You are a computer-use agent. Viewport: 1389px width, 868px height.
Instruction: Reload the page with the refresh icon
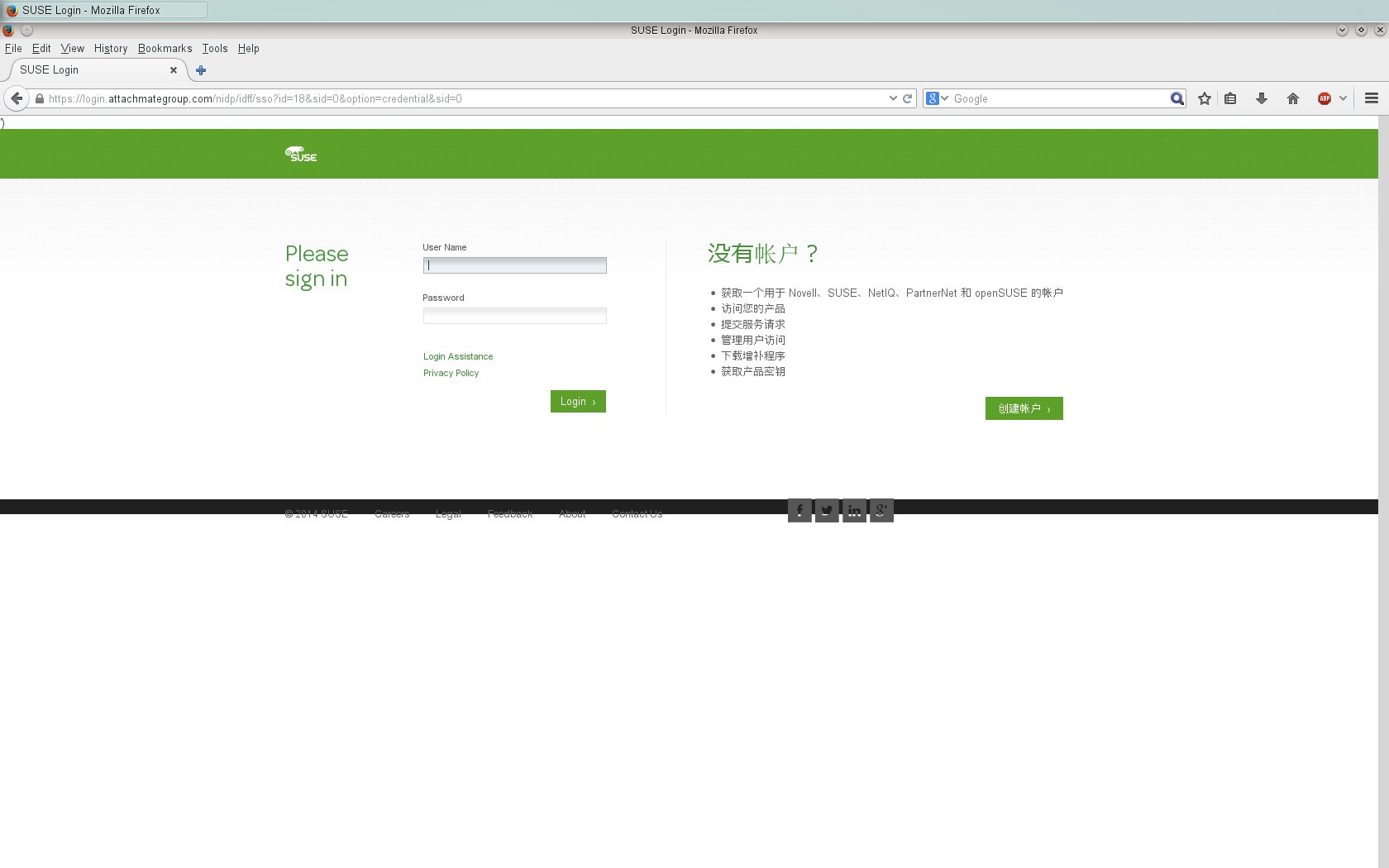(x=907, y=98)
